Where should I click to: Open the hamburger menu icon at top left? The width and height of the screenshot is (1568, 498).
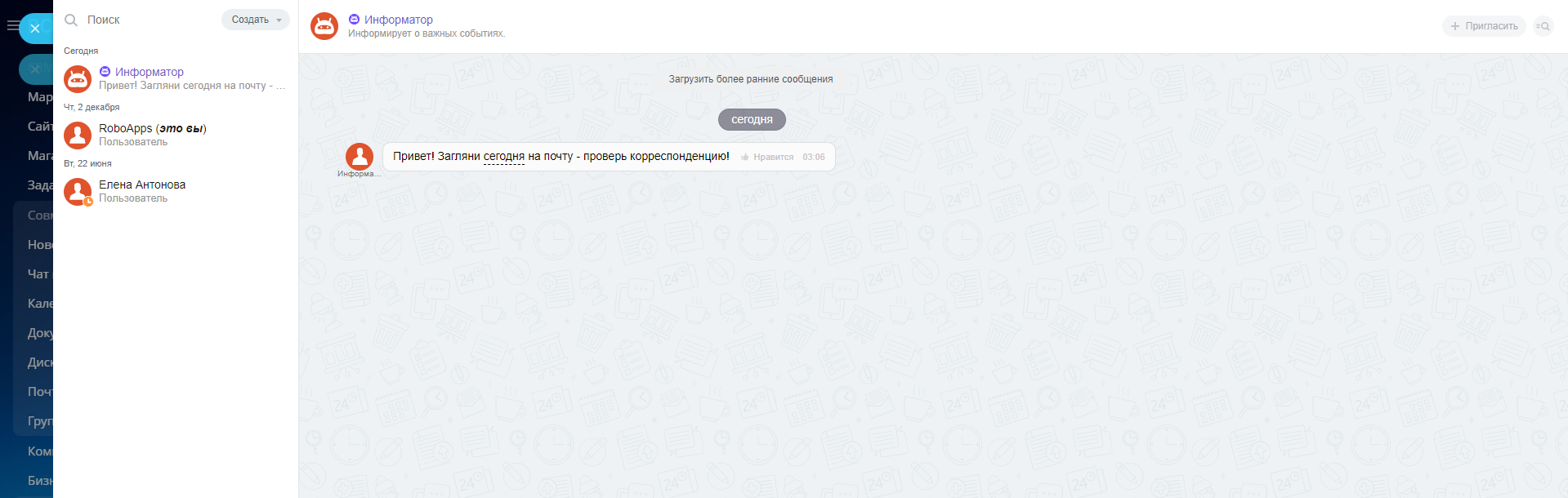(x=11, y=26)
